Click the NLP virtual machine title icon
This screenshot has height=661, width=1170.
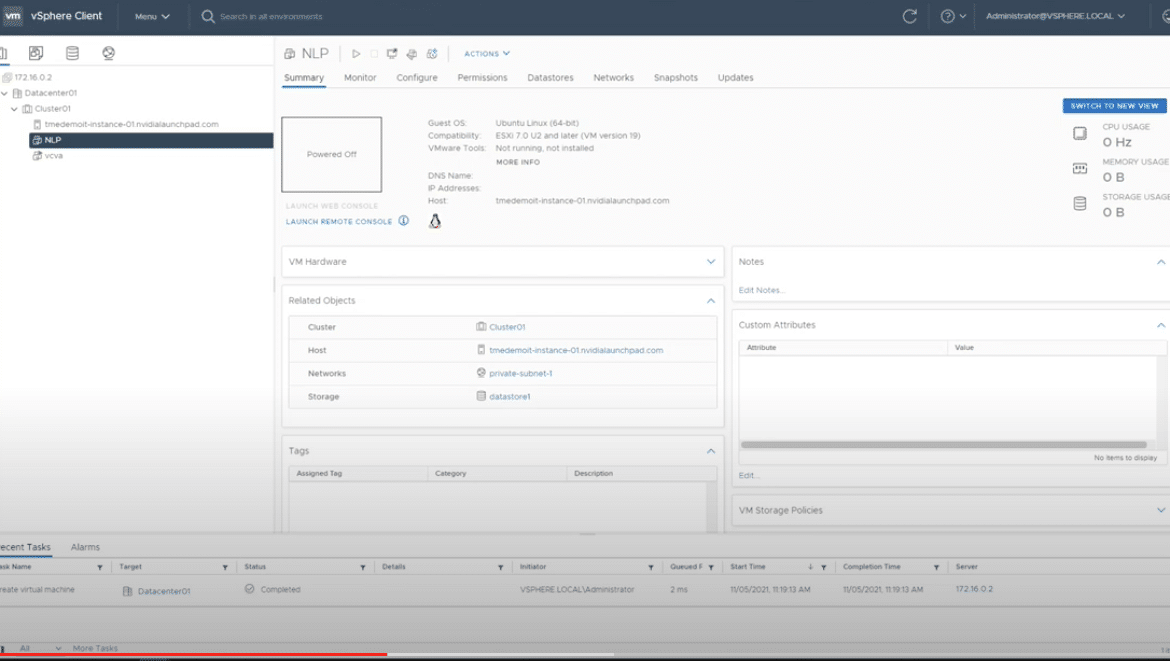coord(290,54)
